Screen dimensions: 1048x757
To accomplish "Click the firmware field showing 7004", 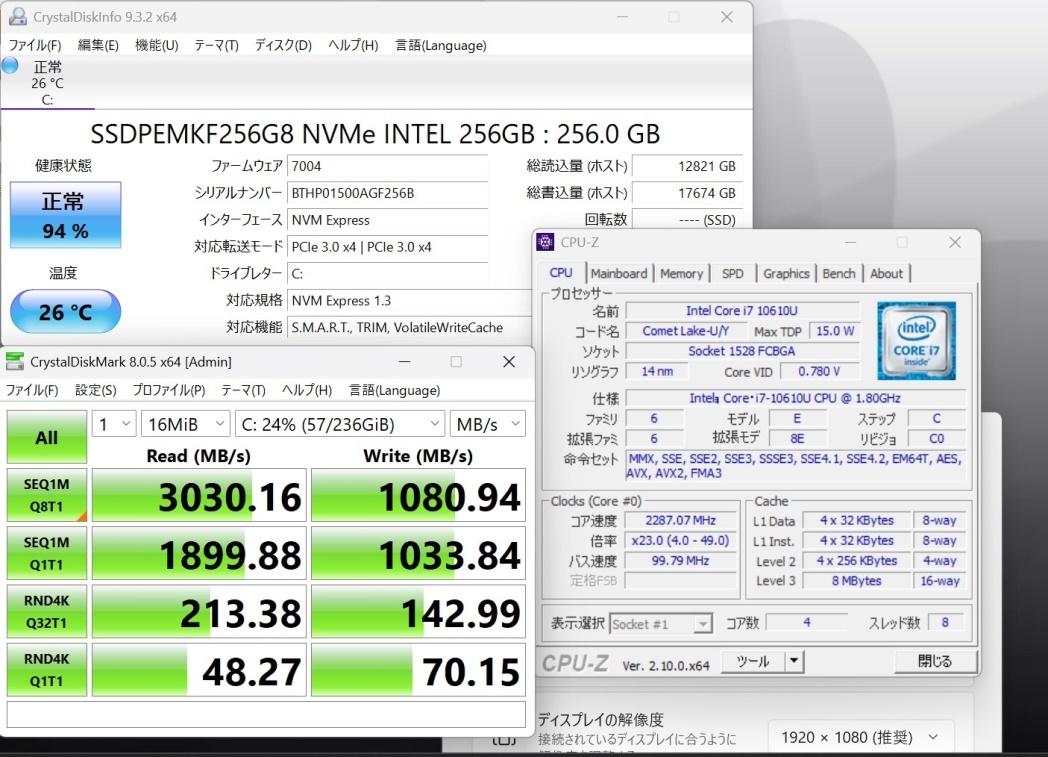I will coord(388,166).
